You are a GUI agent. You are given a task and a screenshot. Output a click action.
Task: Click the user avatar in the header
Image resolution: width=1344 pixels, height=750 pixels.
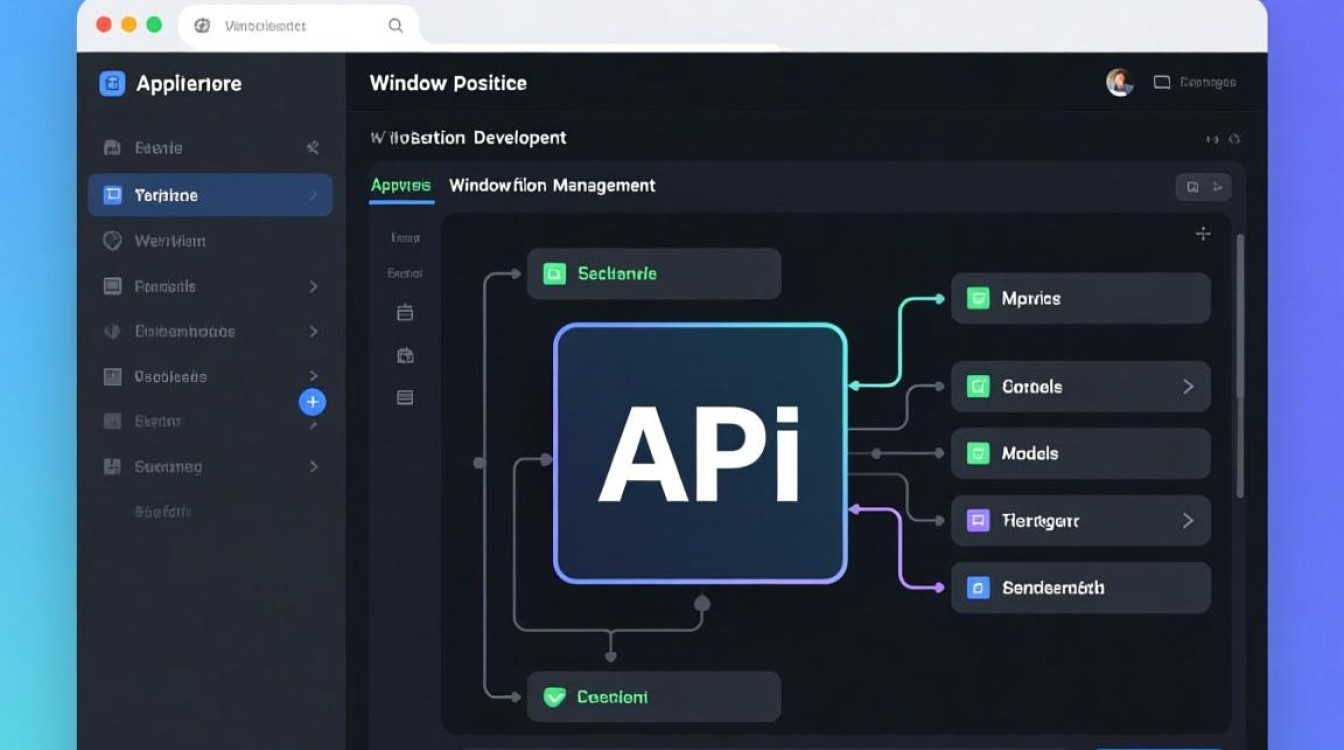1119,82
